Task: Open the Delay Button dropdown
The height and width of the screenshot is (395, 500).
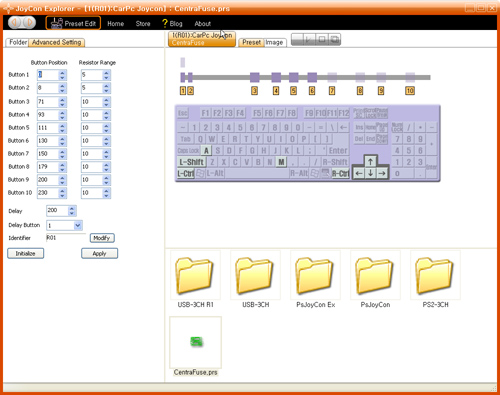Action: tap(78, 225)
